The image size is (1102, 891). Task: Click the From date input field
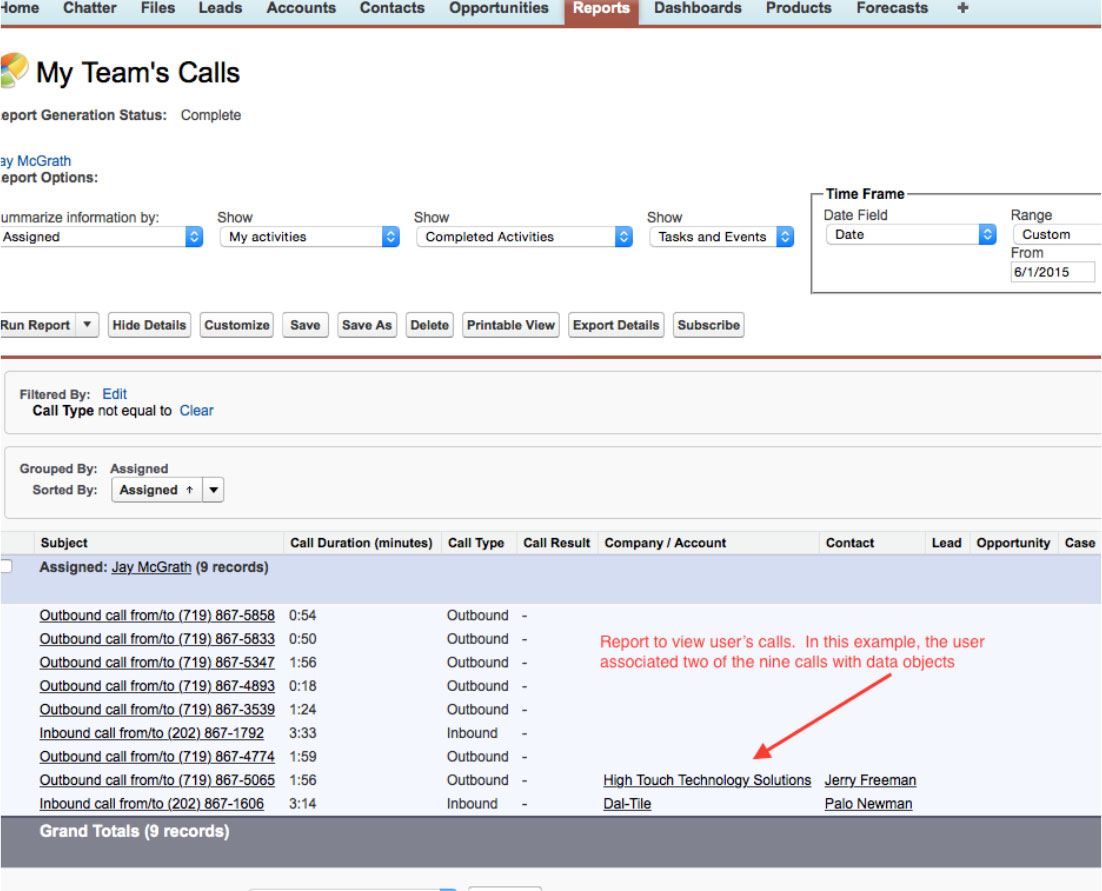coord(1052,272)
